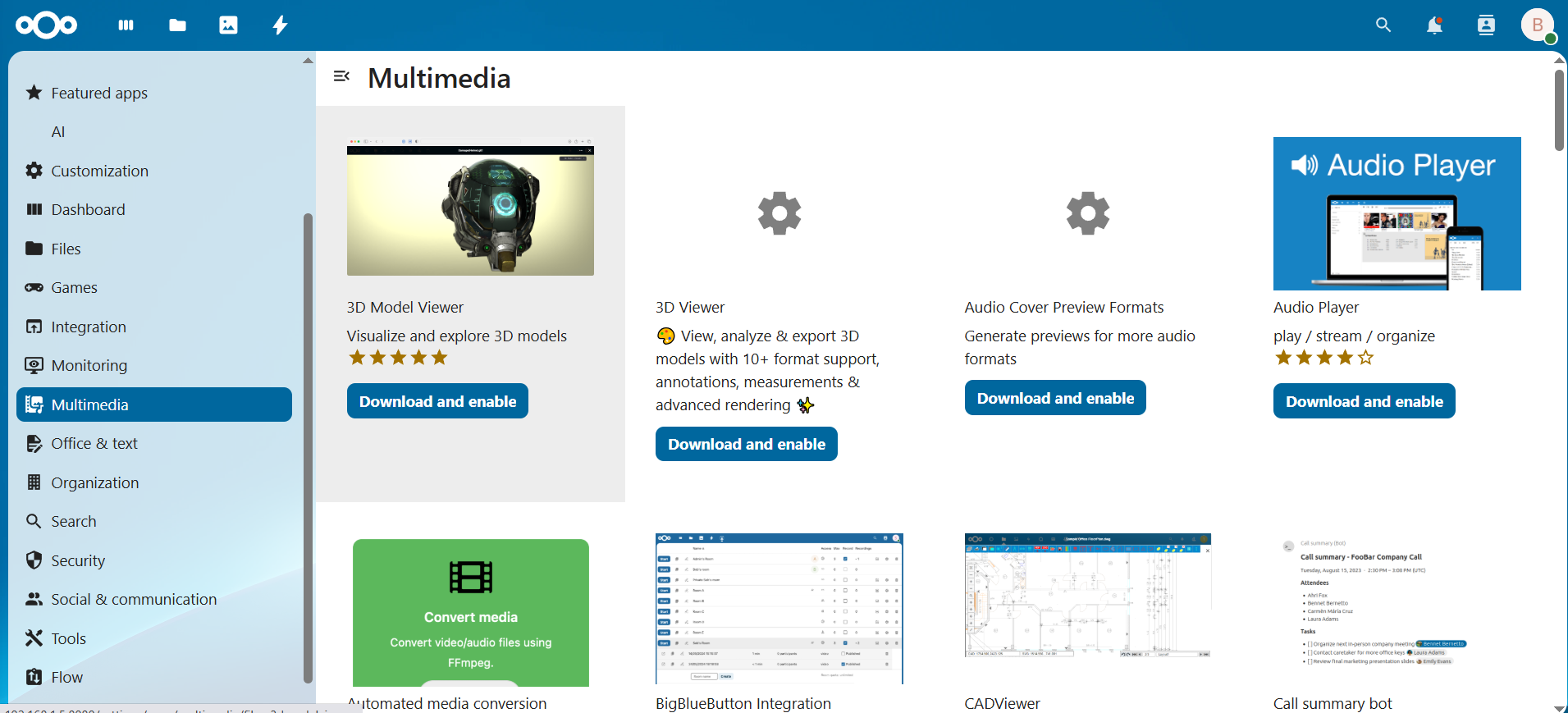Click the sidebar scroll-up arrow
Viewport: 1568px width, 713px height.
308,61
